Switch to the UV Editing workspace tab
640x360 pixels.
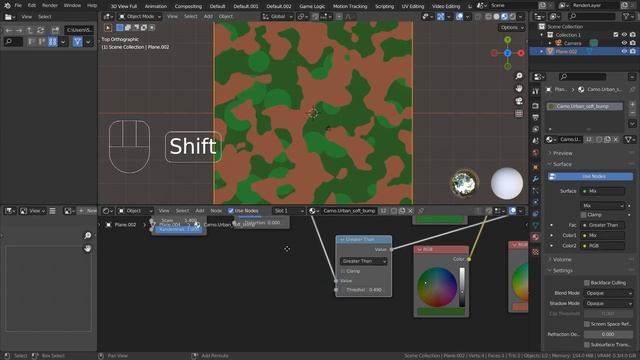(x=413, y=7)
